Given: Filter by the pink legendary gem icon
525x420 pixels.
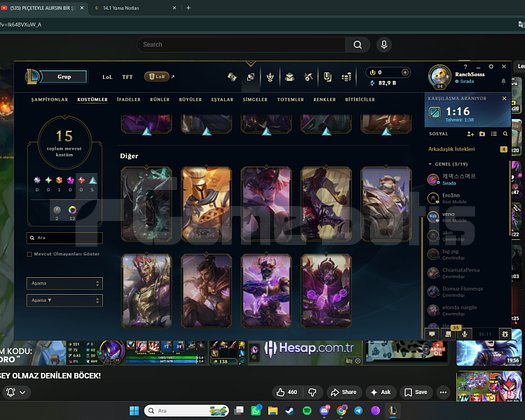Looking at the screenshot, I should (x=70, y=181).
